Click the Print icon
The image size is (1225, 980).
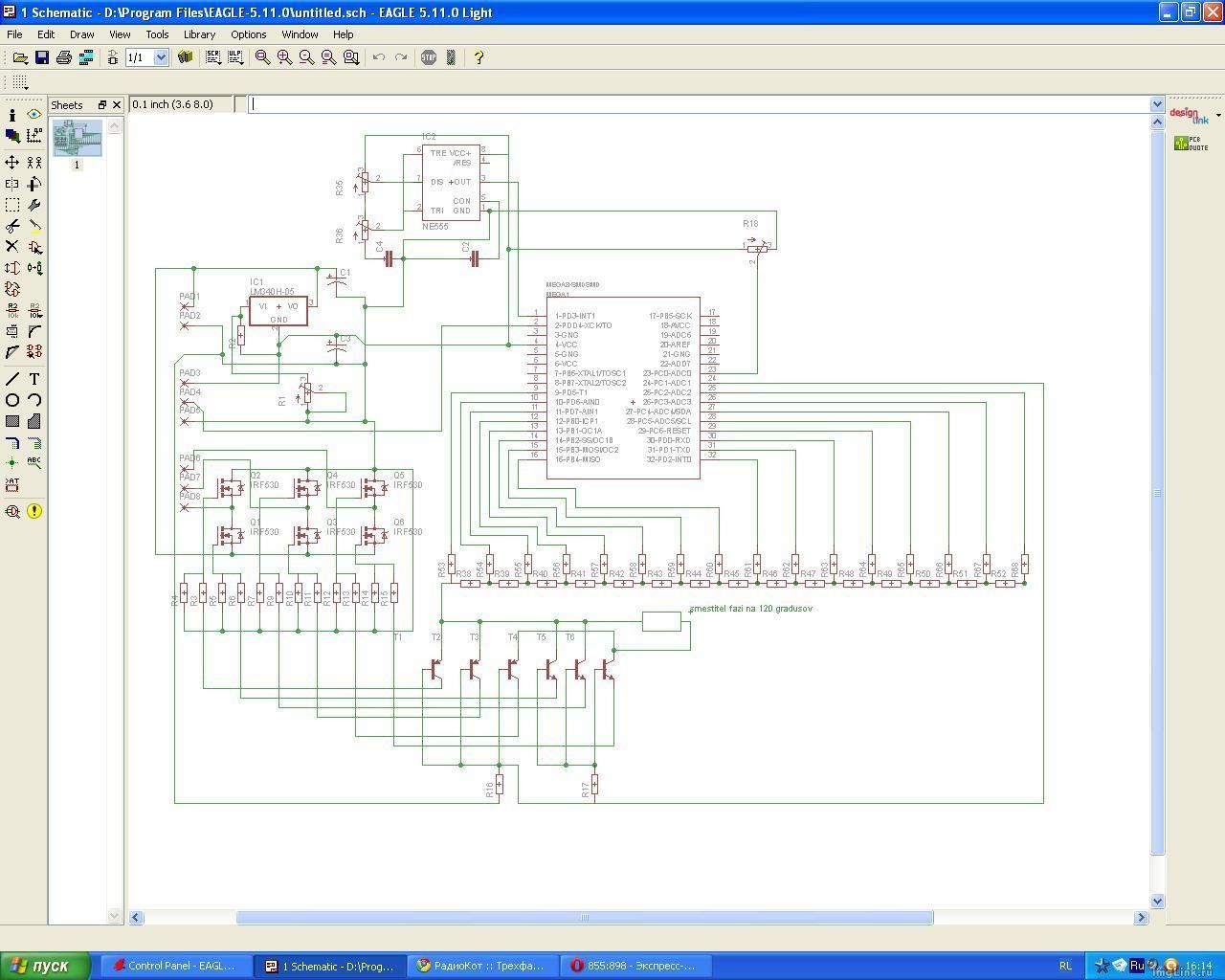(64, 57)
